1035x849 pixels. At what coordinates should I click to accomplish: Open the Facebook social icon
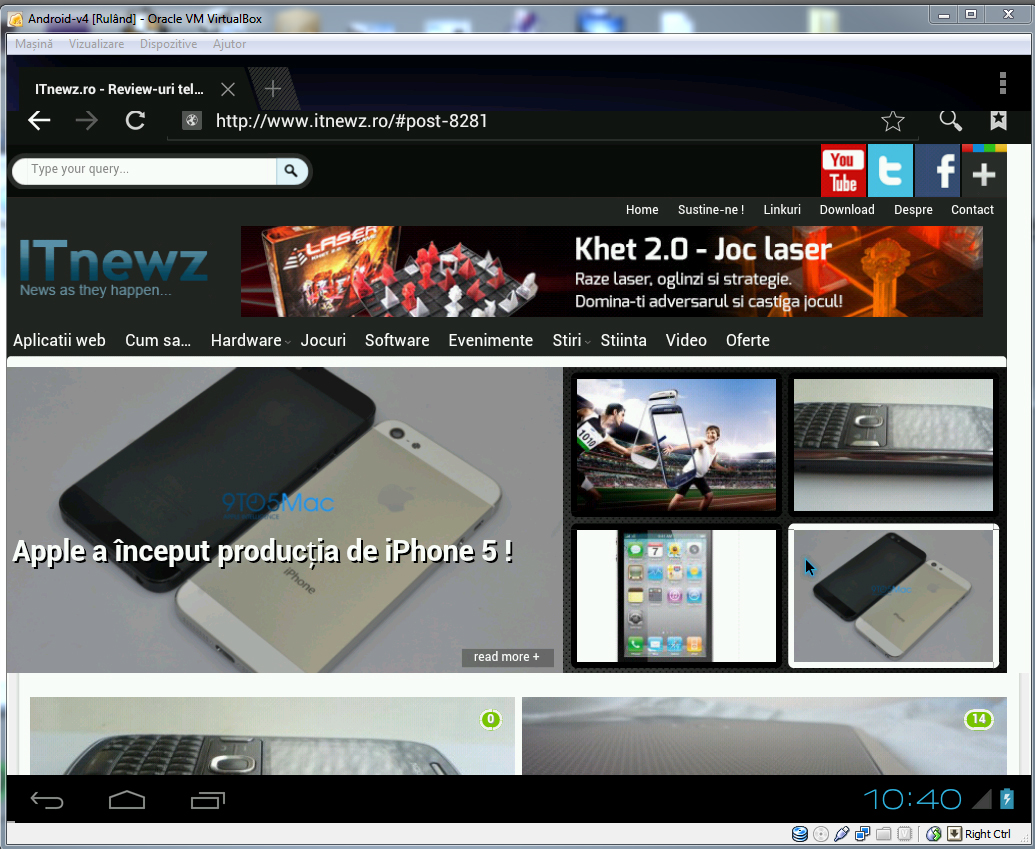tap(938, 171)
